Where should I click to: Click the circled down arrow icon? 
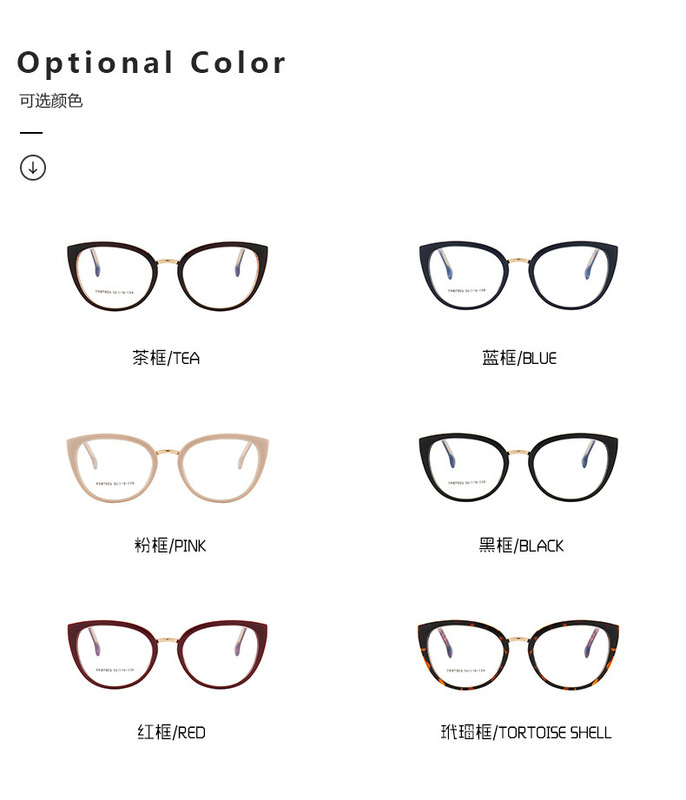pos(33,167)
